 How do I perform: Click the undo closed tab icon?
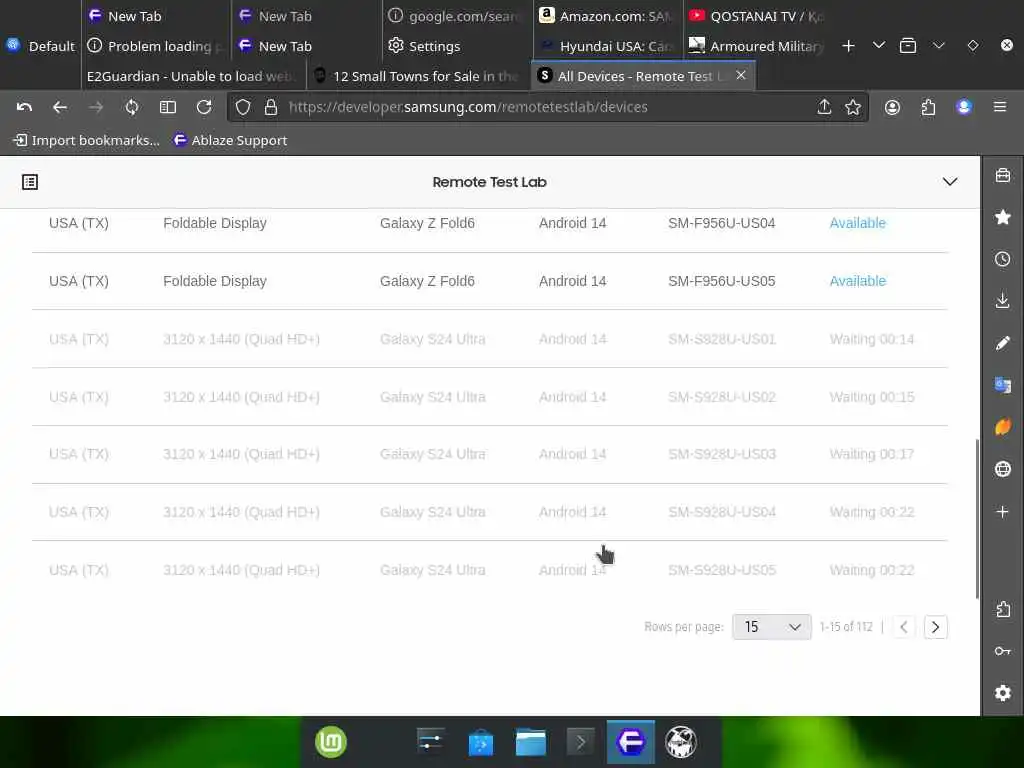[x=24, y=107]
